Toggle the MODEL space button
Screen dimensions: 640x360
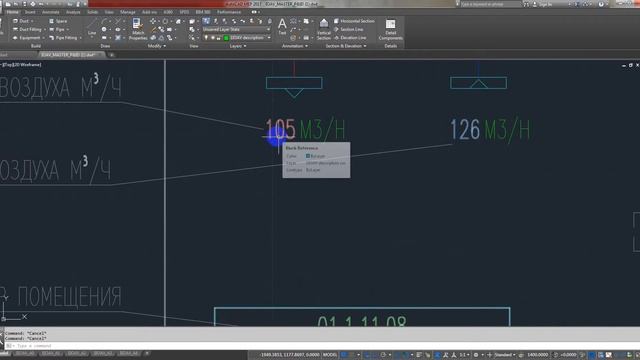pyautogui.click(x=330, y=355)
